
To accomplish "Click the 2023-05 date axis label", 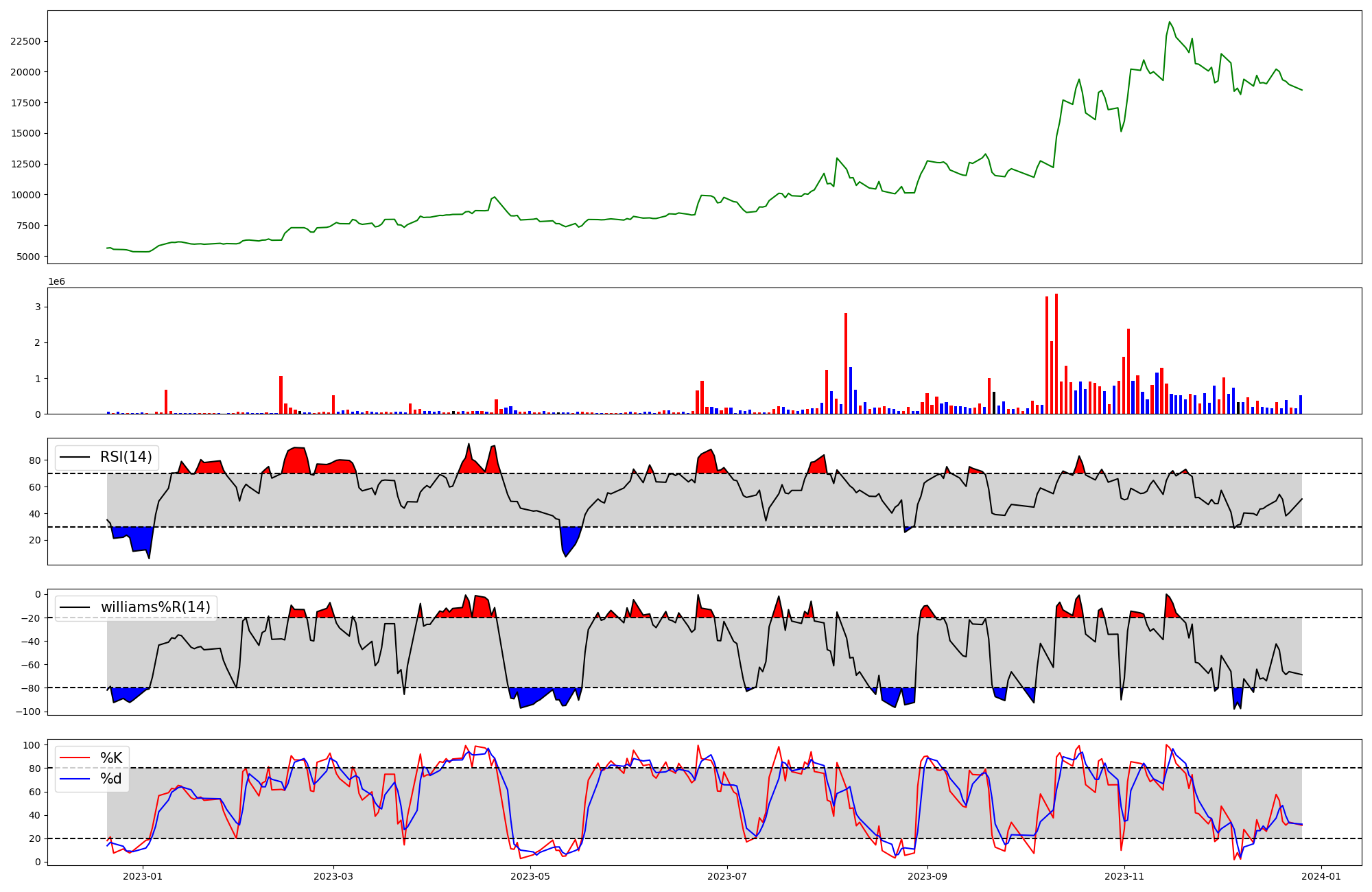I will point(530,876).
